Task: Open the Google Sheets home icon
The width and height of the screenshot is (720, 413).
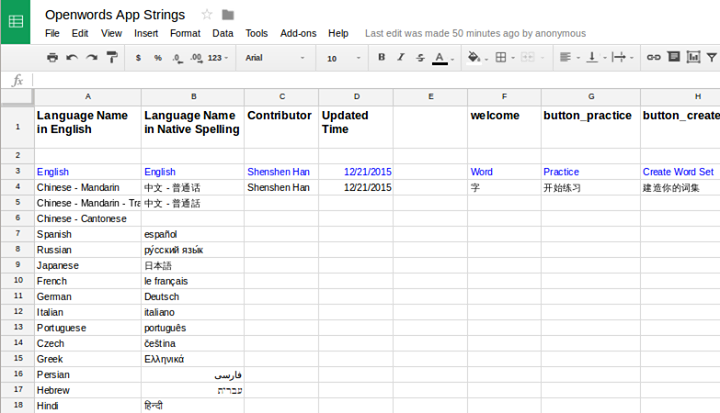Action: point(16,22)
